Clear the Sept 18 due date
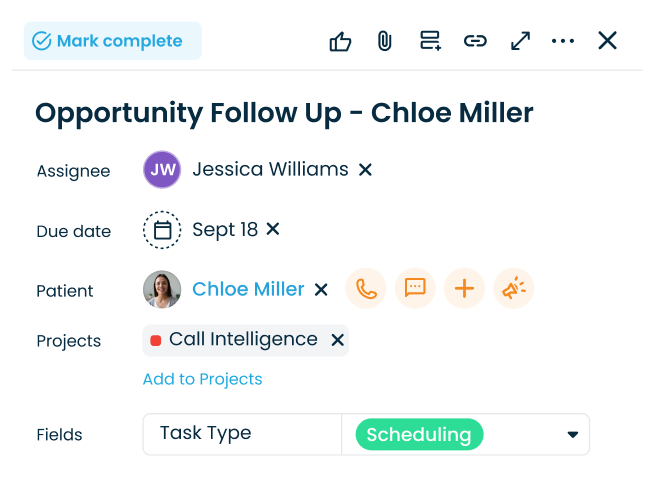650x478 pixels. tap(273, 229)
